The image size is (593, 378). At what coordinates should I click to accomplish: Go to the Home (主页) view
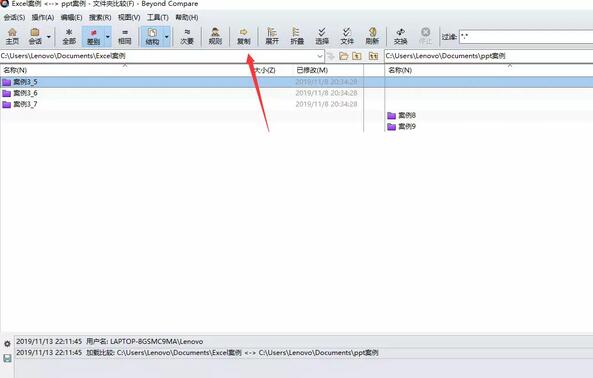click(x=12, y=36)
